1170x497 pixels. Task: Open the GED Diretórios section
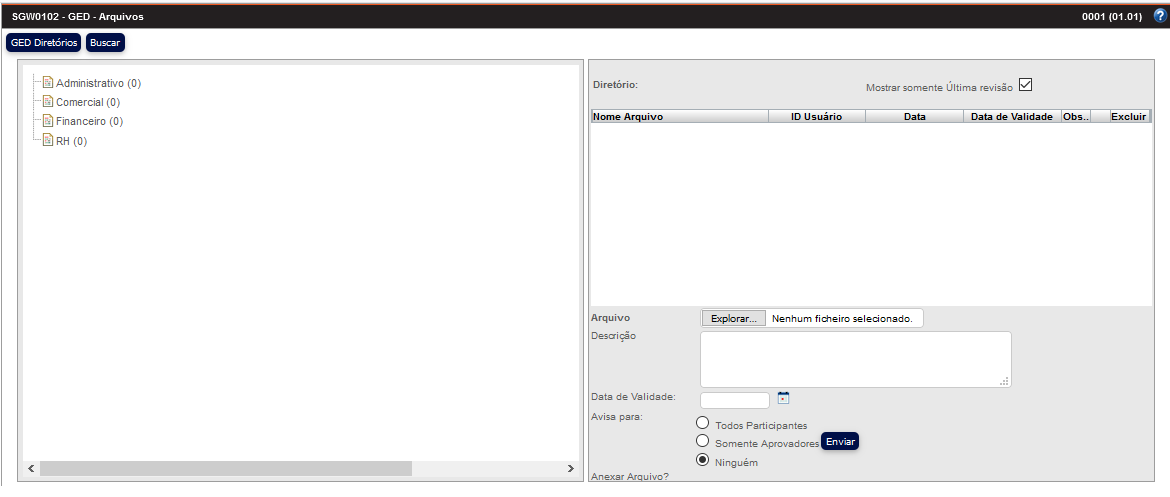point(44,43)
